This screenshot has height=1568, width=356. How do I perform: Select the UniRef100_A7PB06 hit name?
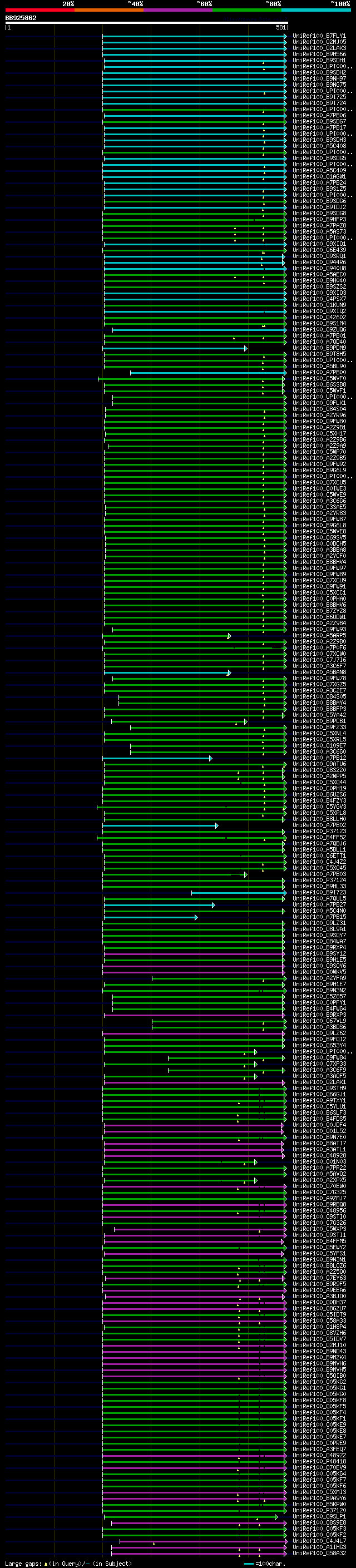pos(319,116)
